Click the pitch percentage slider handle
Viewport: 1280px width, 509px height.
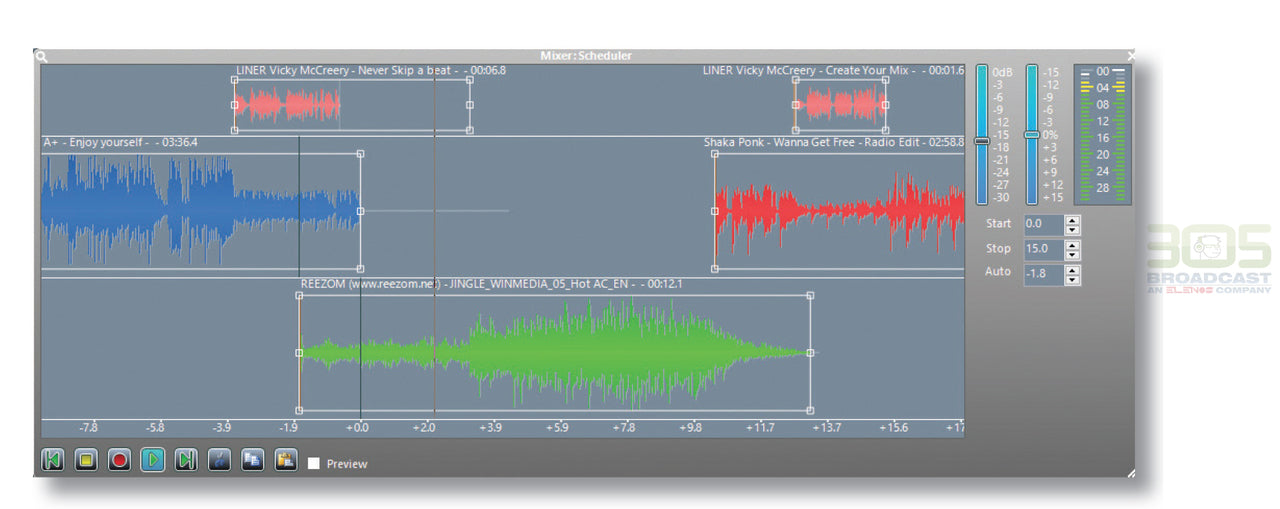(x=1032, y=134)
